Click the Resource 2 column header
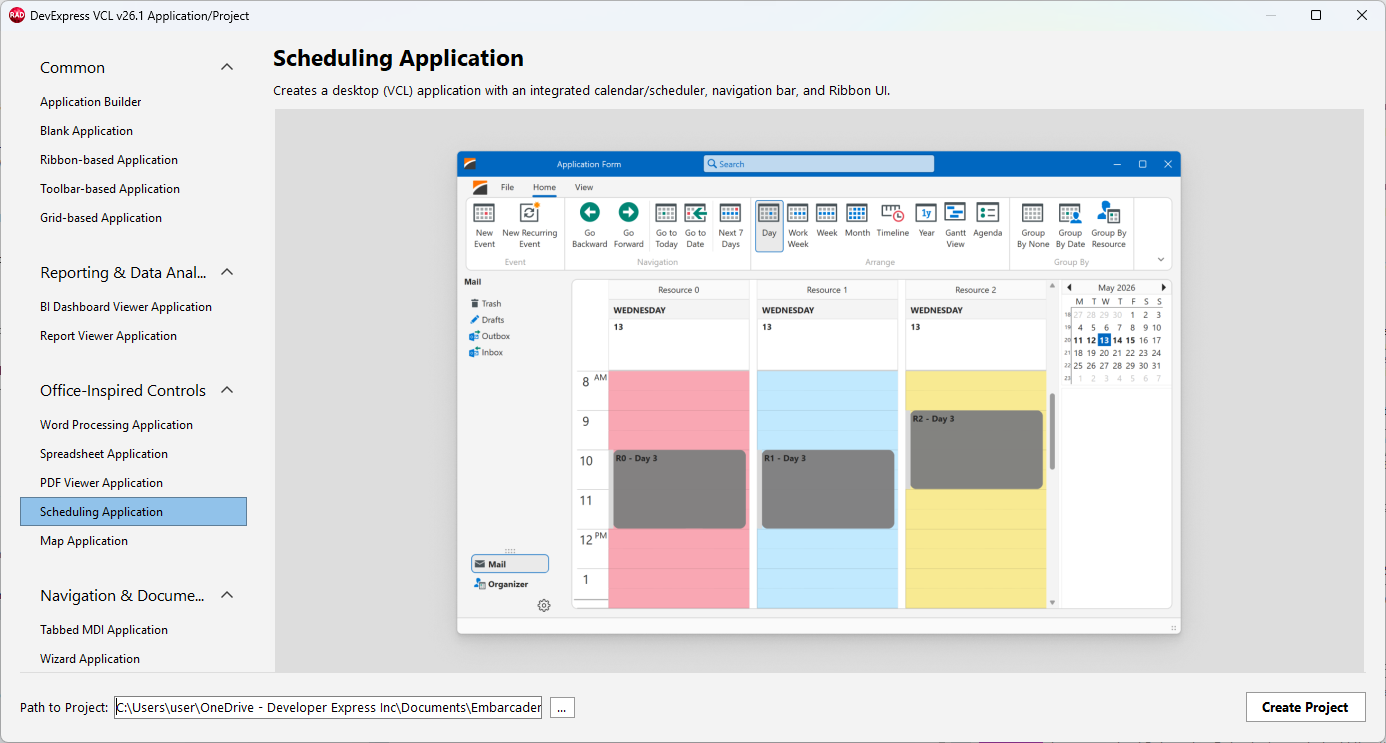Screen dimensions: 1386x743 (x=975, y=290)
